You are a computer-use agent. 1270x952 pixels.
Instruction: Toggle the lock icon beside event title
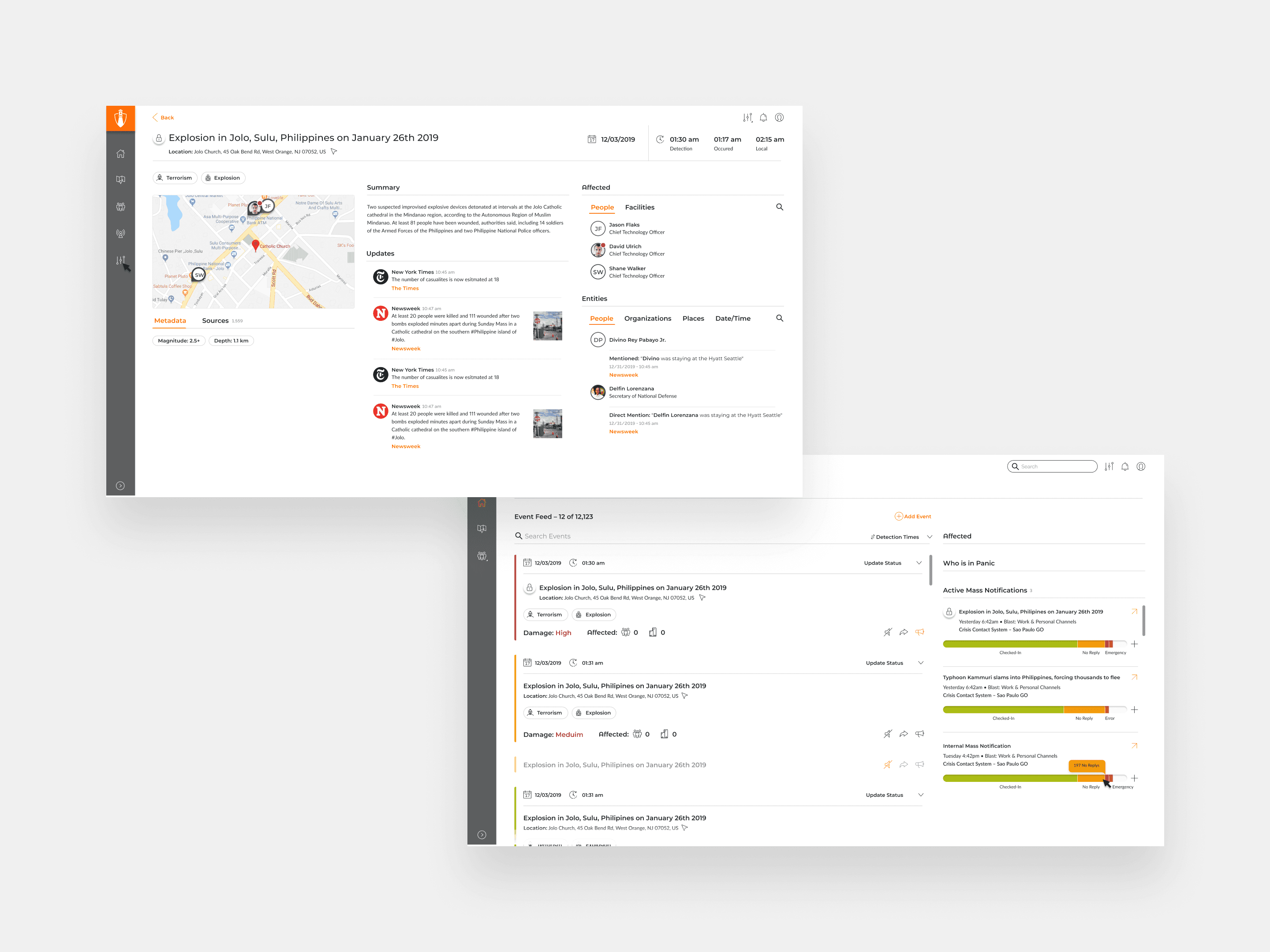pos(159,138)
